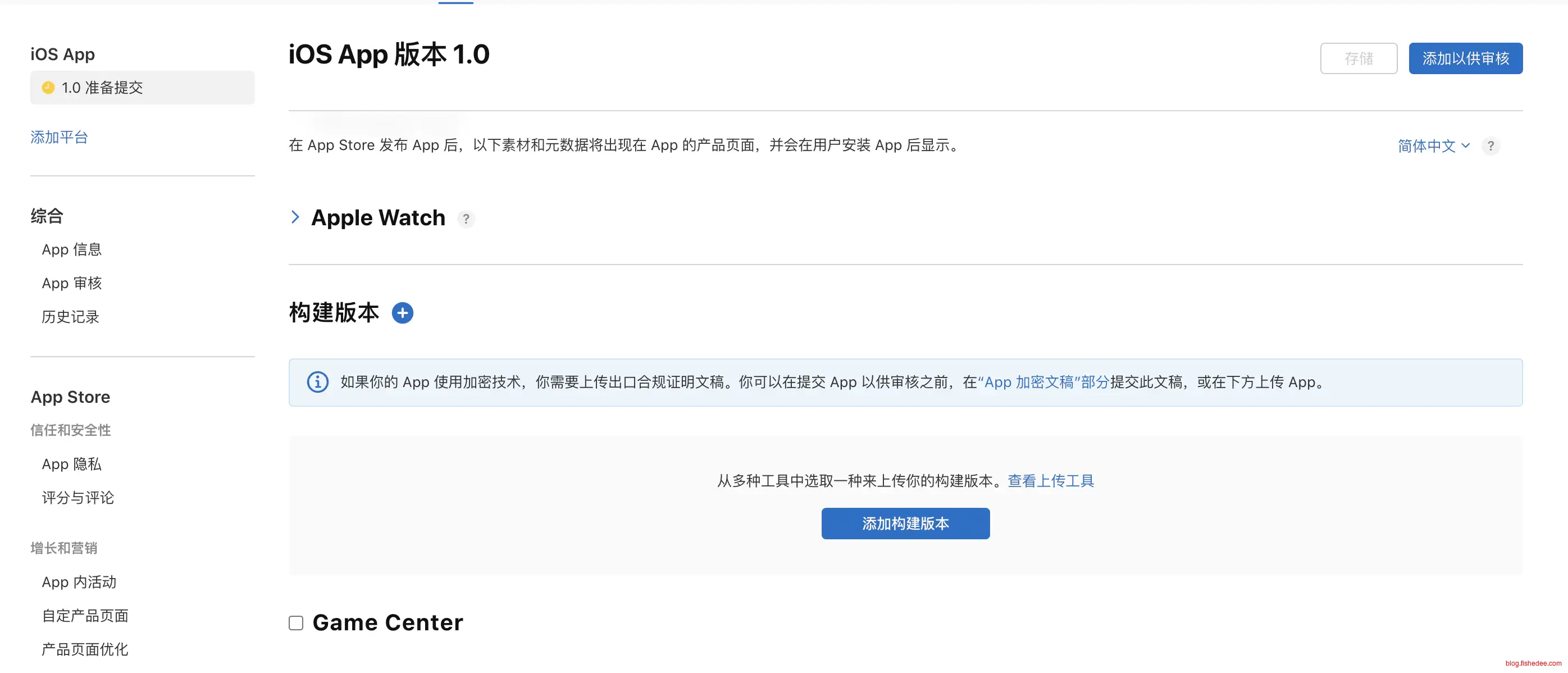Screen dimensions: 1568x673
Task: Click the yellow status icon for 1.0 准备提交
Action: click(48, 88)
